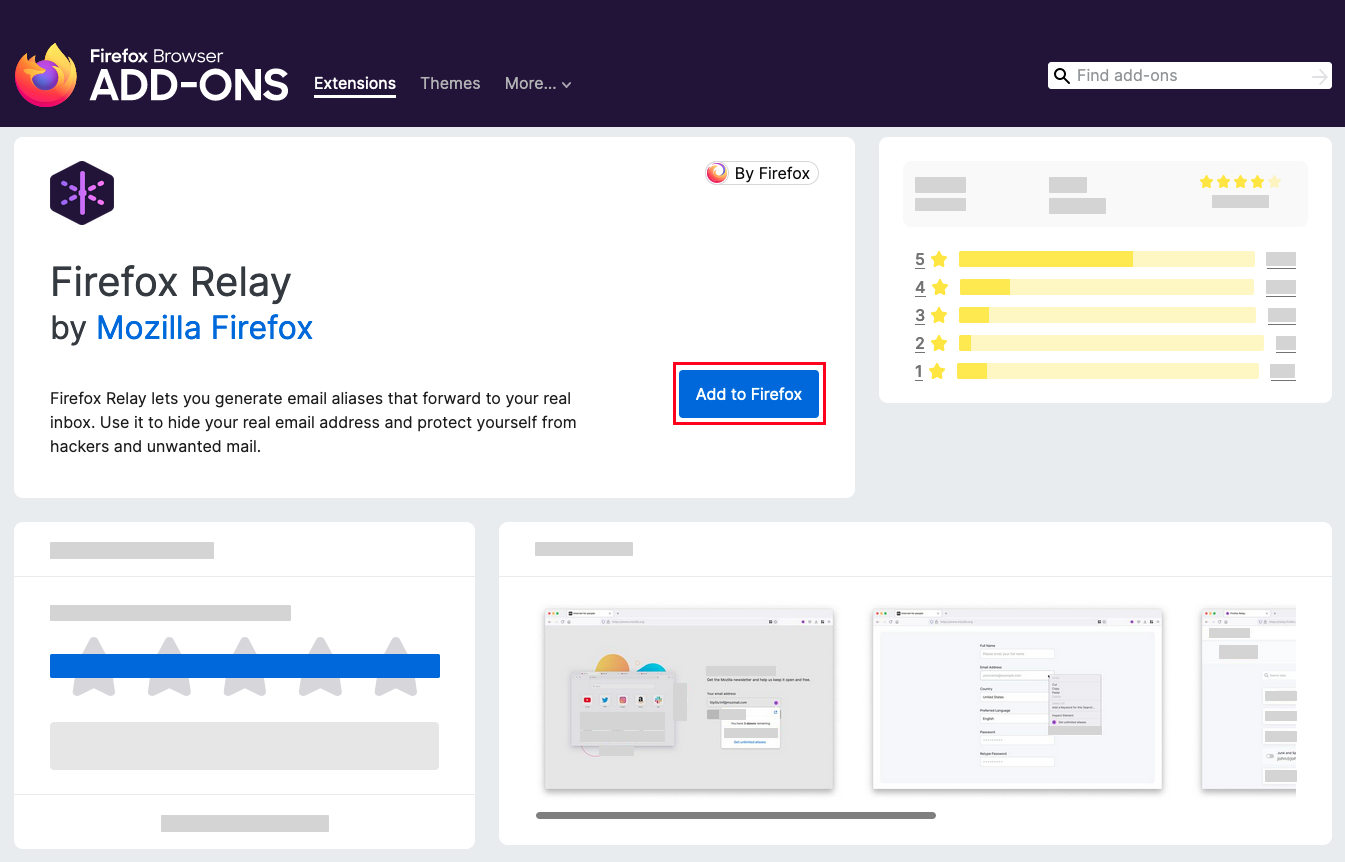Screen dimensions: 1345x862
Task: Open the third partially visible screenshot thumbnail
Action: pyautogui.click(x=1248, y=699)
